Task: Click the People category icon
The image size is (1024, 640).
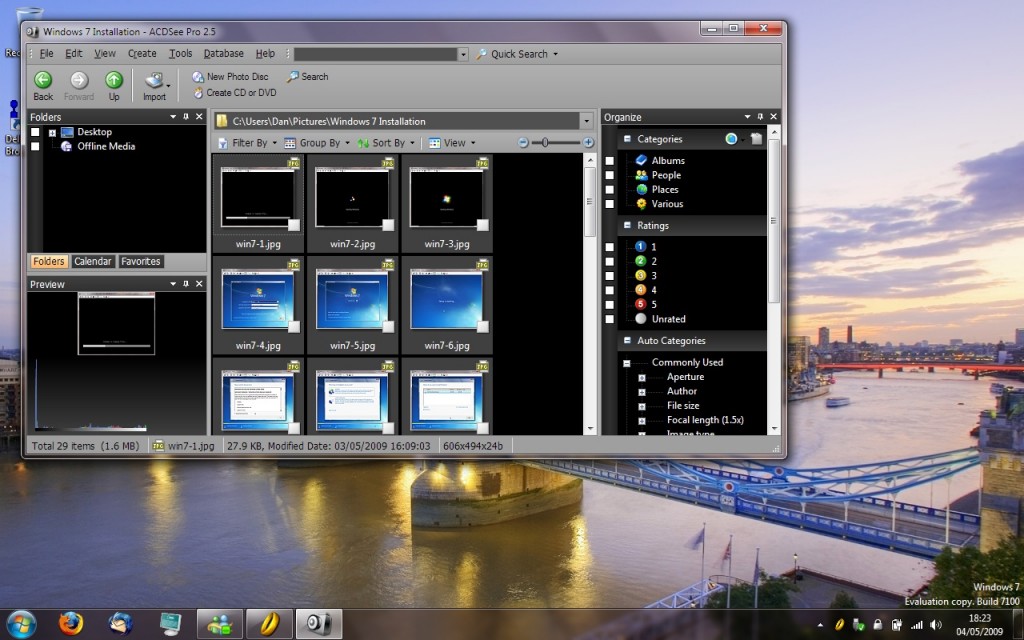Action: [641, 175]
